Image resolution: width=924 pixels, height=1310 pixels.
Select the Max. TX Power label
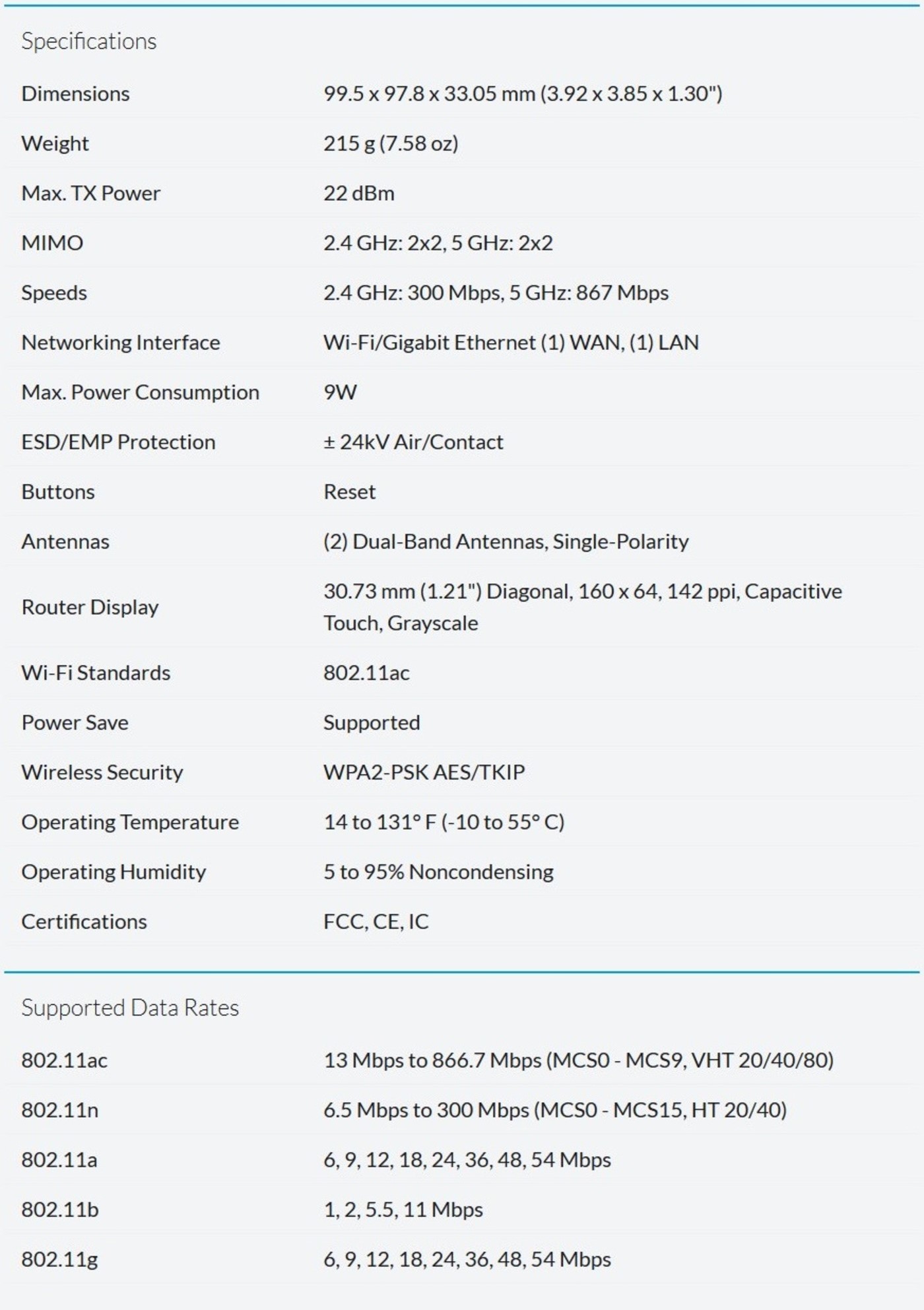click(x=90, y=193)
